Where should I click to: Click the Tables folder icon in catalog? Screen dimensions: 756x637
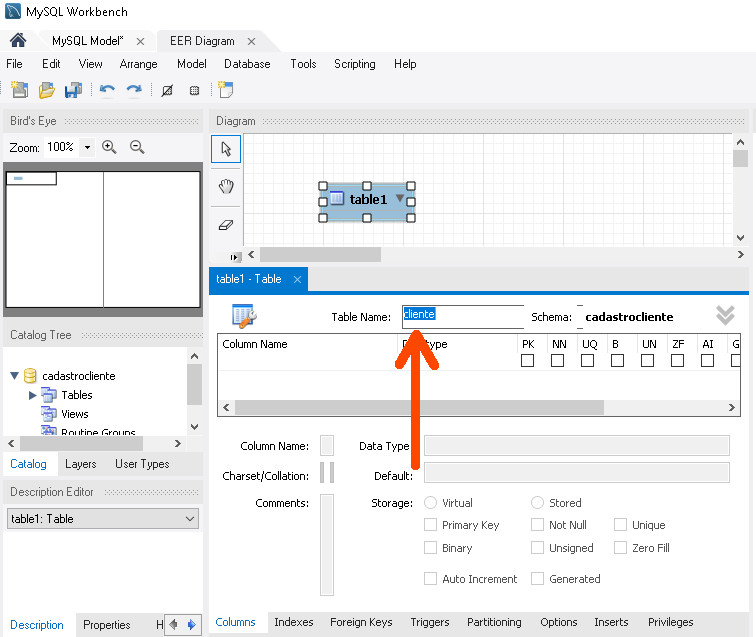(x=49, y=395)
